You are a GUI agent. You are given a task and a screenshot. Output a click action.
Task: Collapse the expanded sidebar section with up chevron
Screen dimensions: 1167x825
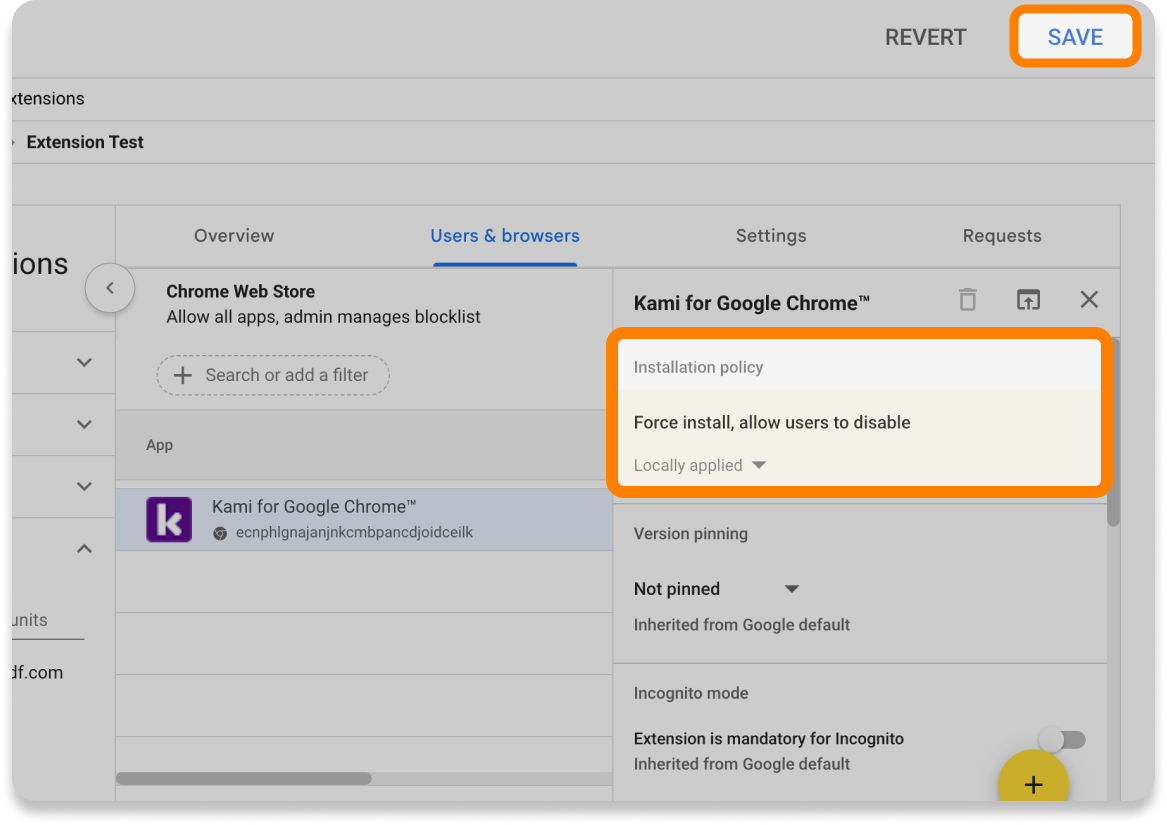[84, 549]
